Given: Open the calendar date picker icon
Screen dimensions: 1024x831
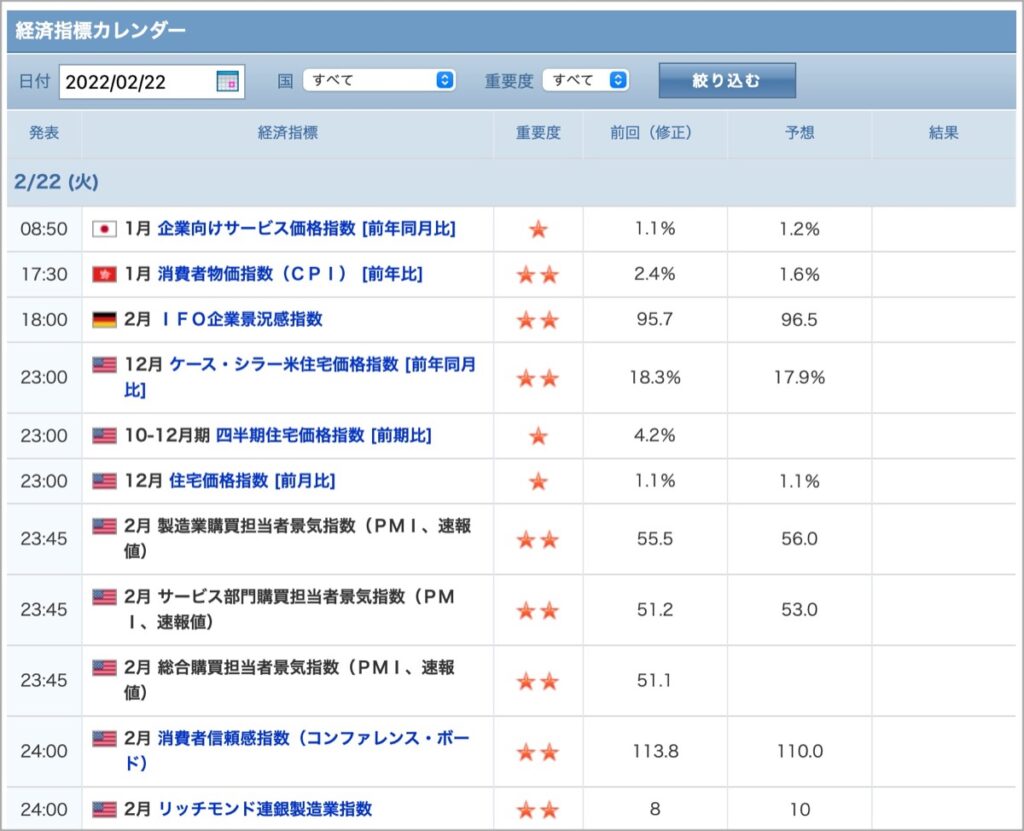Looking at the screenshot, I should 227,82.
